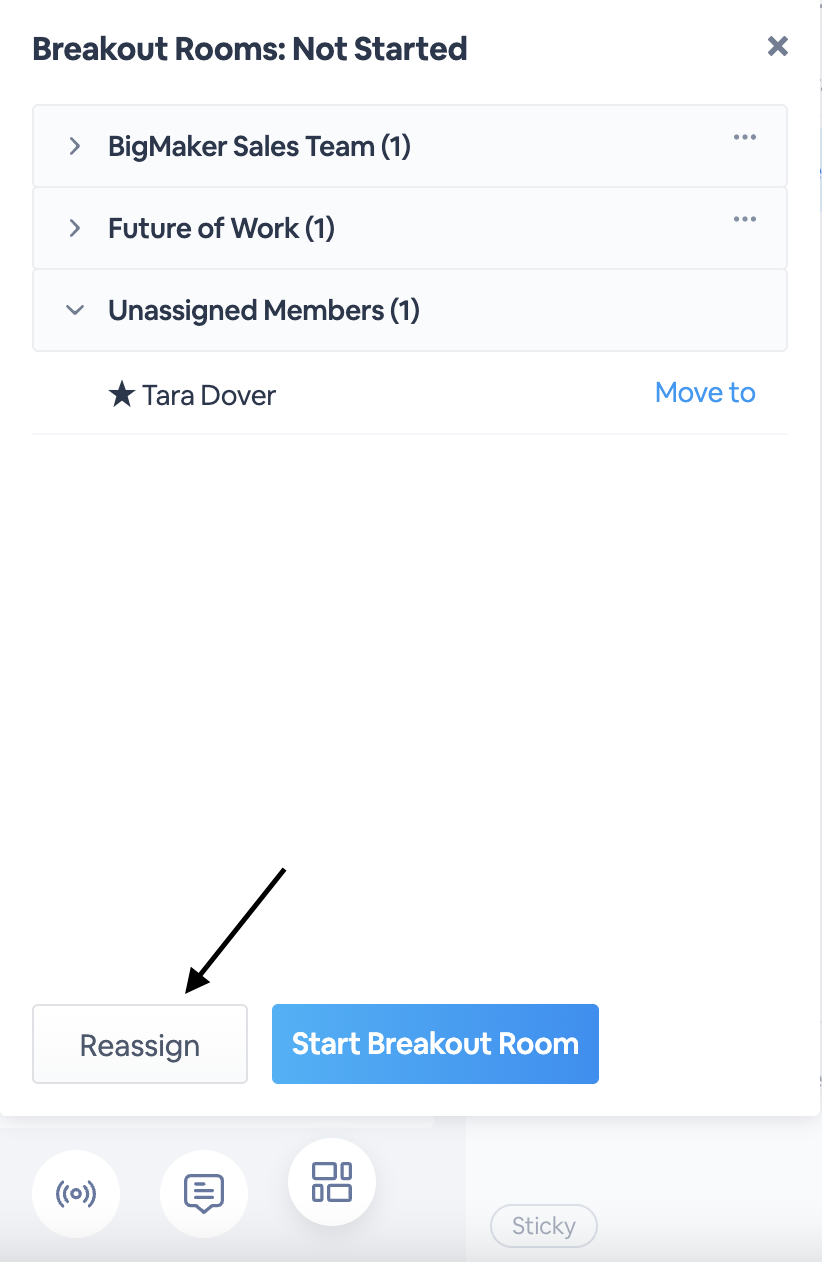The image size is (822, 1262).
Task: Select the participant name Tara Dover
Action: [x=209, y=395]
